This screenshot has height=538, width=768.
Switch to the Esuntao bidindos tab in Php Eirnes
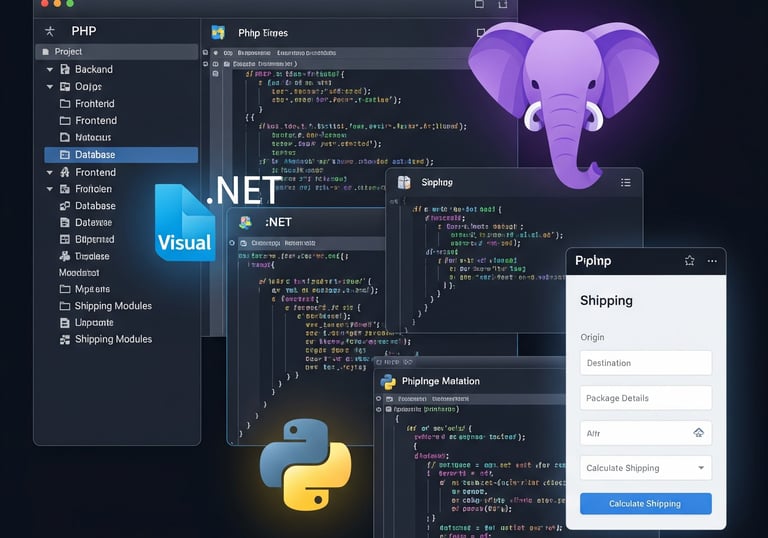[x=307, y=53]
